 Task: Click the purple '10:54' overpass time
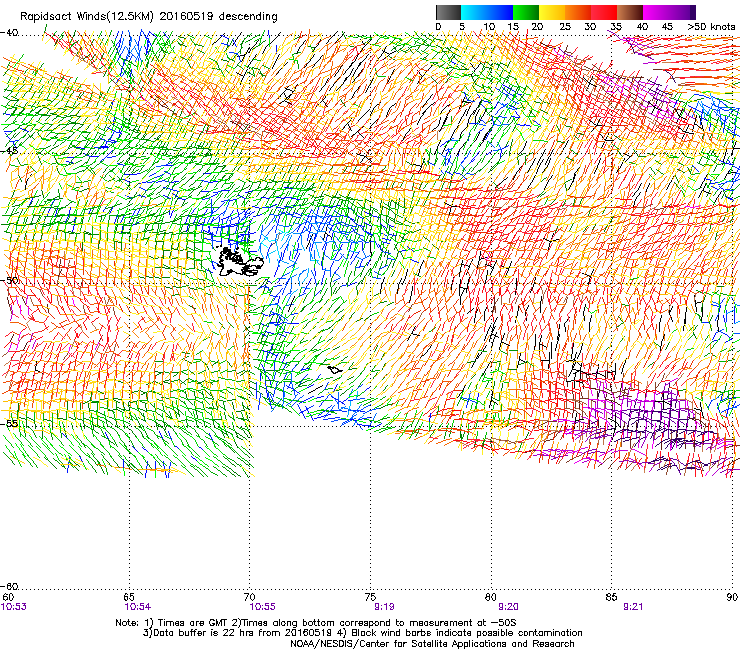tap(137, 607)
